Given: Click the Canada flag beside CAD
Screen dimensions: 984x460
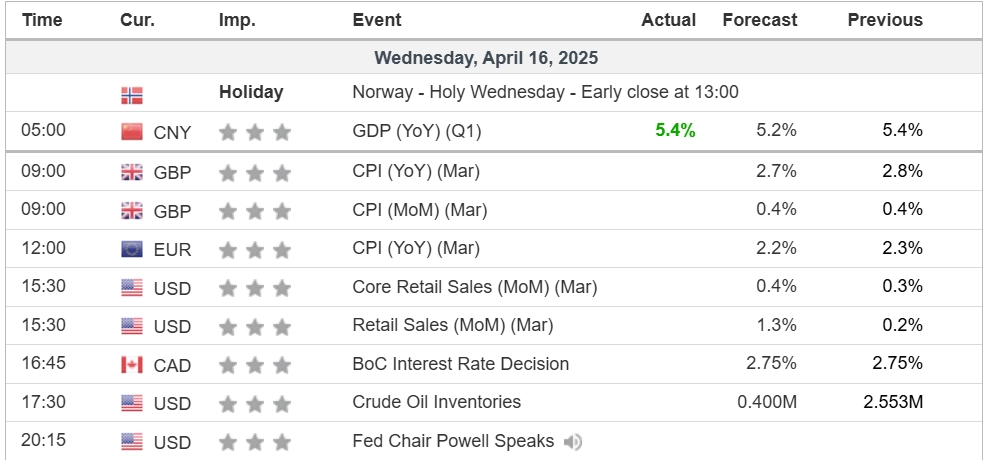Looking at the screenshot, I should coord(132,365).
